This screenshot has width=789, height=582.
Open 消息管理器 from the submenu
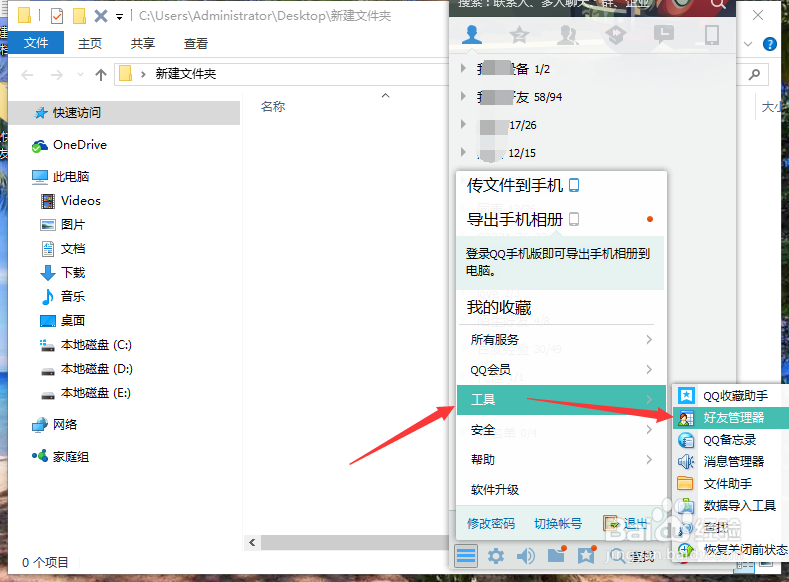click(731, 461)
